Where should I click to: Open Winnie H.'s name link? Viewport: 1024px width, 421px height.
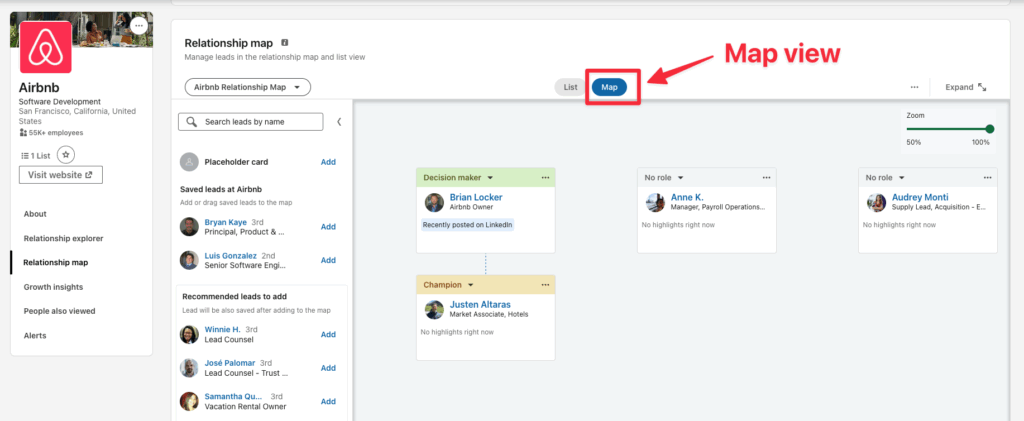coord(222,330)
